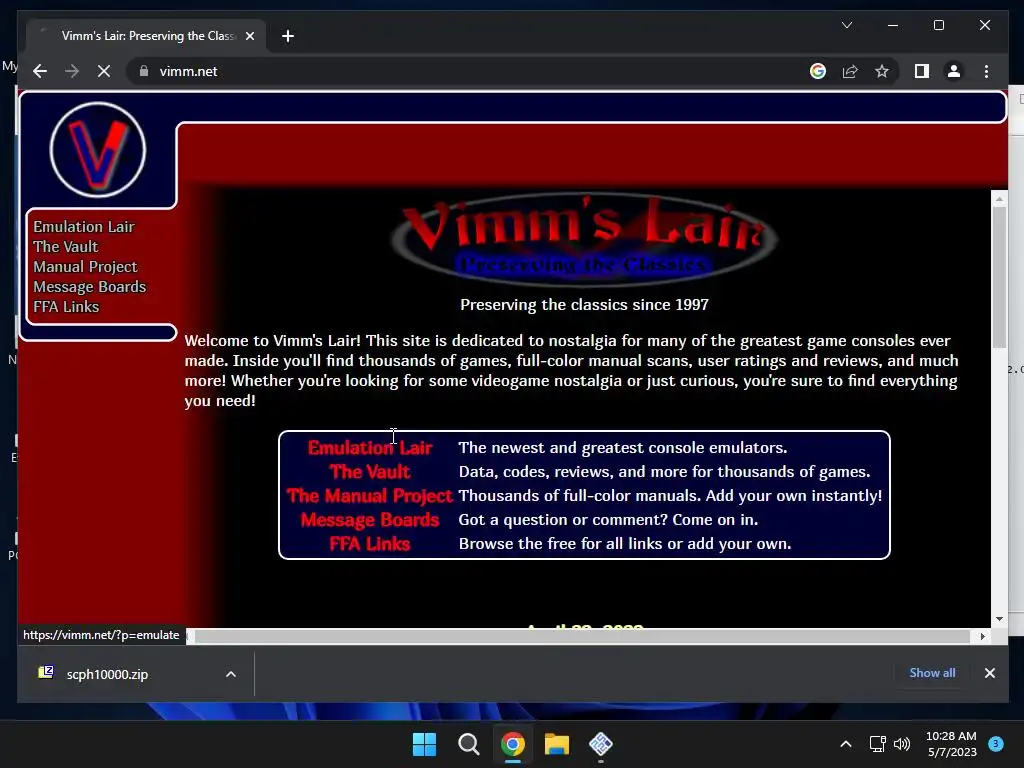This screenshot has height=768, width=1024.
Task: Click red The Vault table link
Action: [370, 472]
